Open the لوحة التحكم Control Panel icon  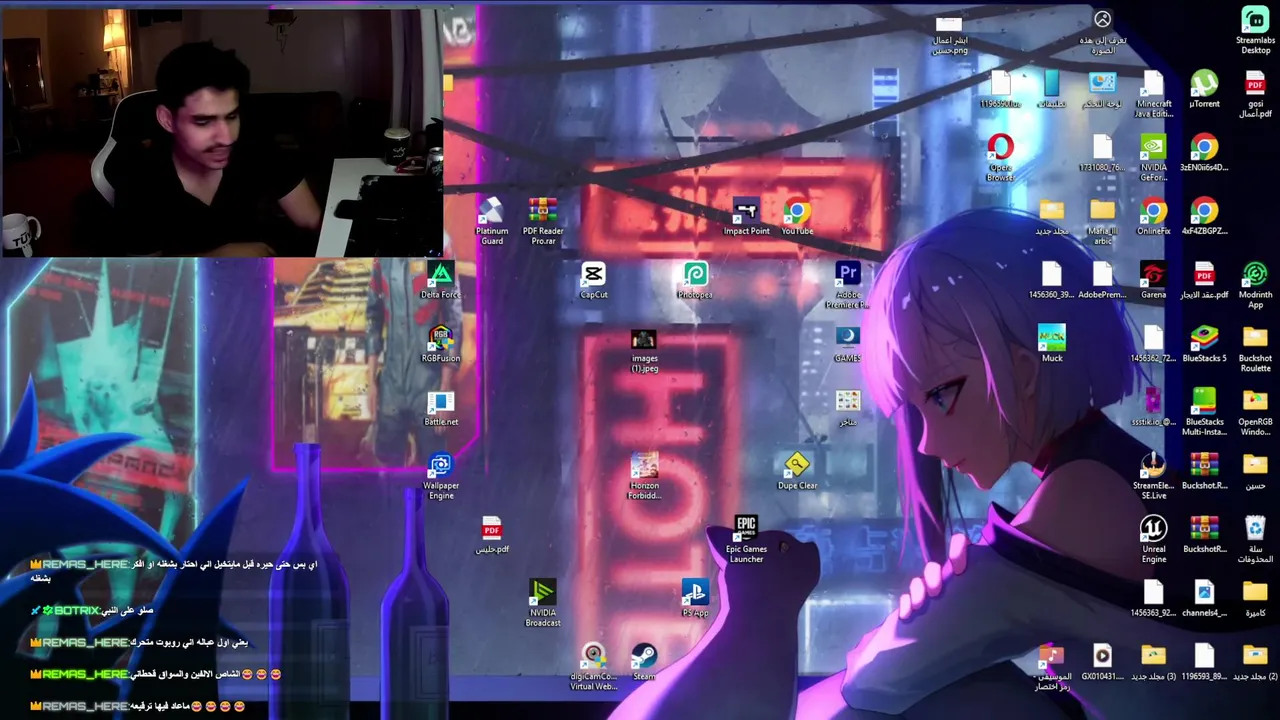[x=1102, y=90]
